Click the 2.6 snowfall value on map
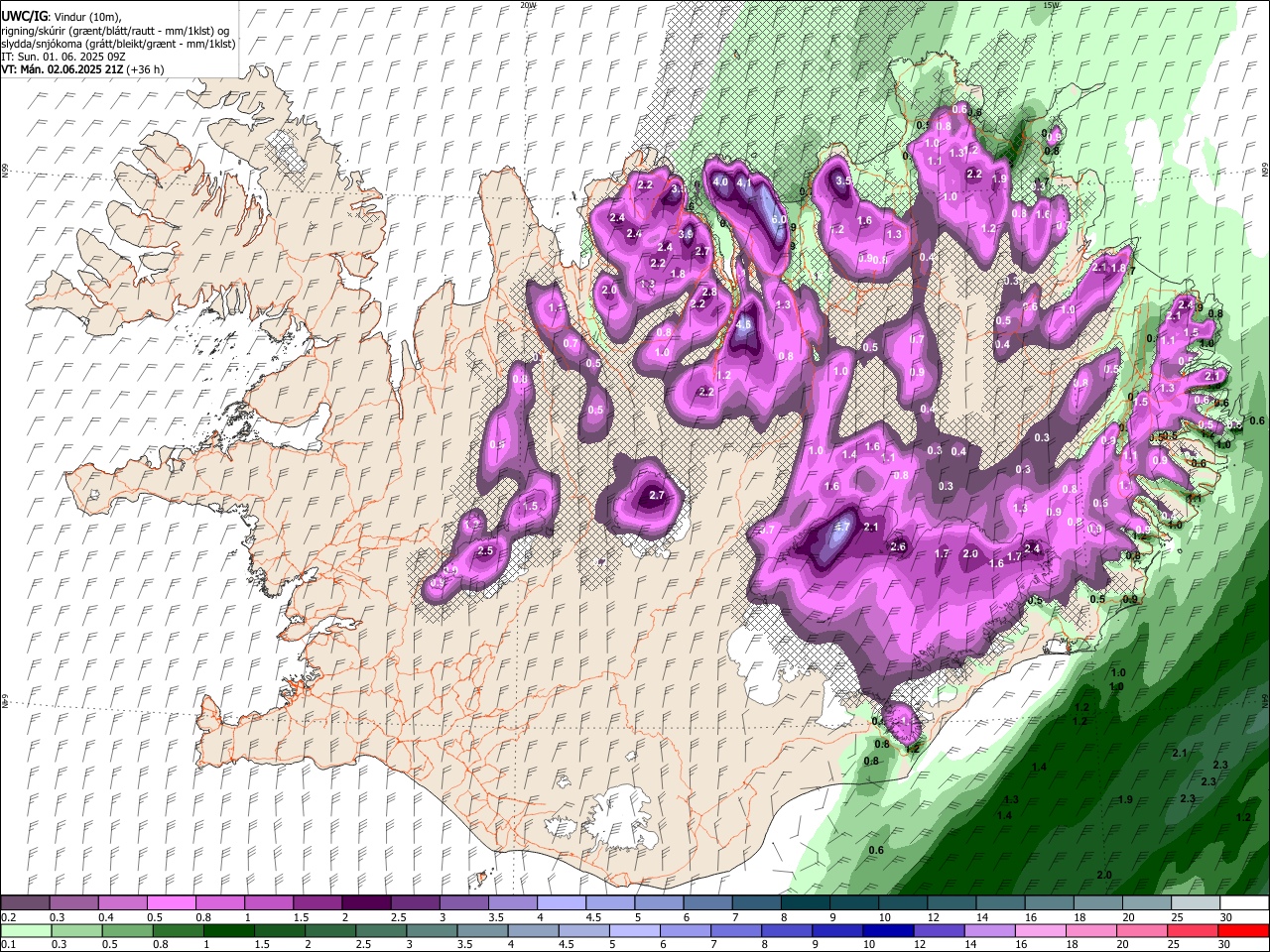 (x=899, y=546)
